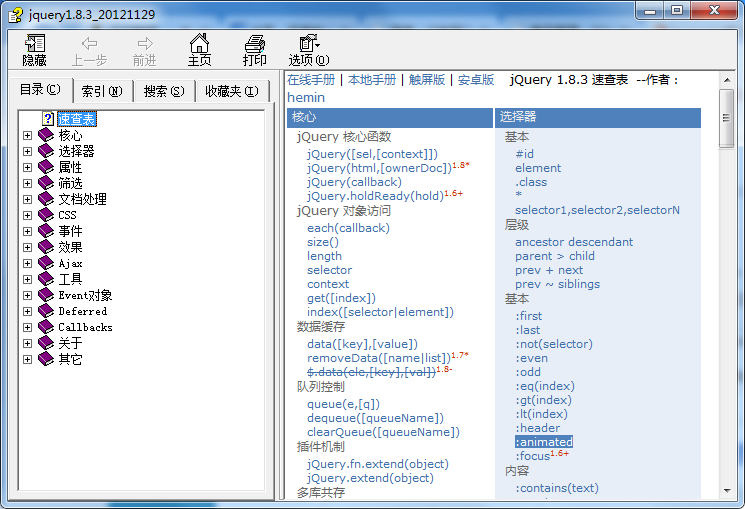Open the 在线手册 link
The image size is (745, 509).
click(311, 80)
